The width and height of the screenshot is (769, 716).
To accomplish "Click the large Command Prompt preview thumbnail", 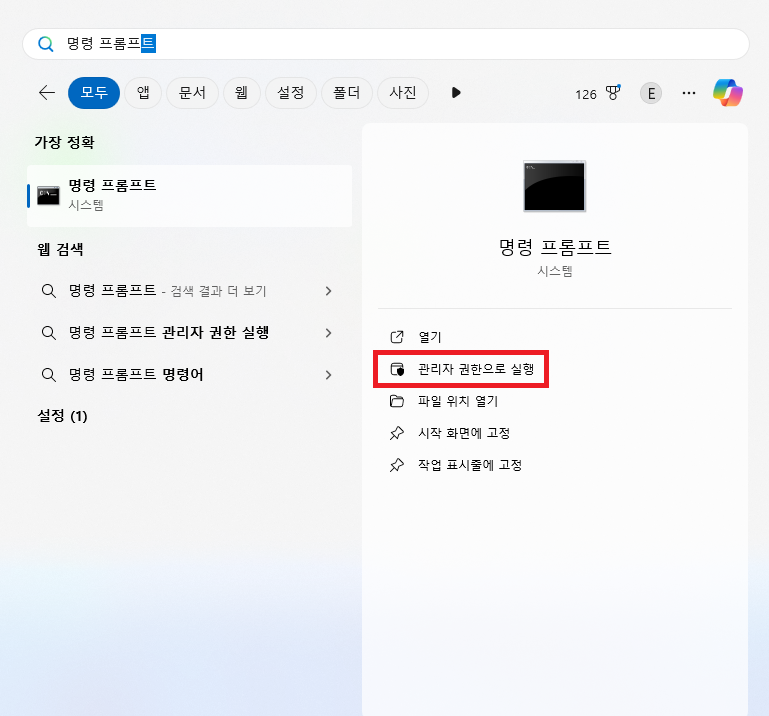I will point(554,186).
